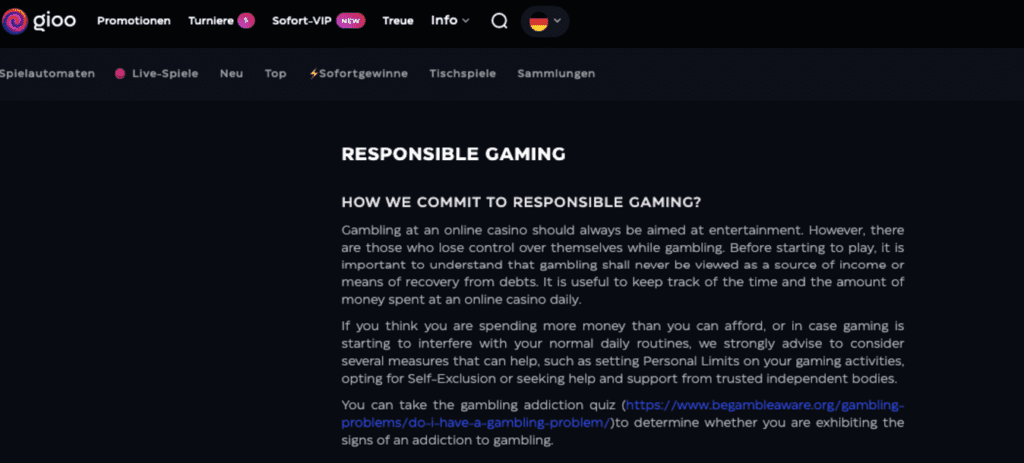Expand the Info dropdown menu
This screenshot has height=463, width=1024.
point(450,21)
